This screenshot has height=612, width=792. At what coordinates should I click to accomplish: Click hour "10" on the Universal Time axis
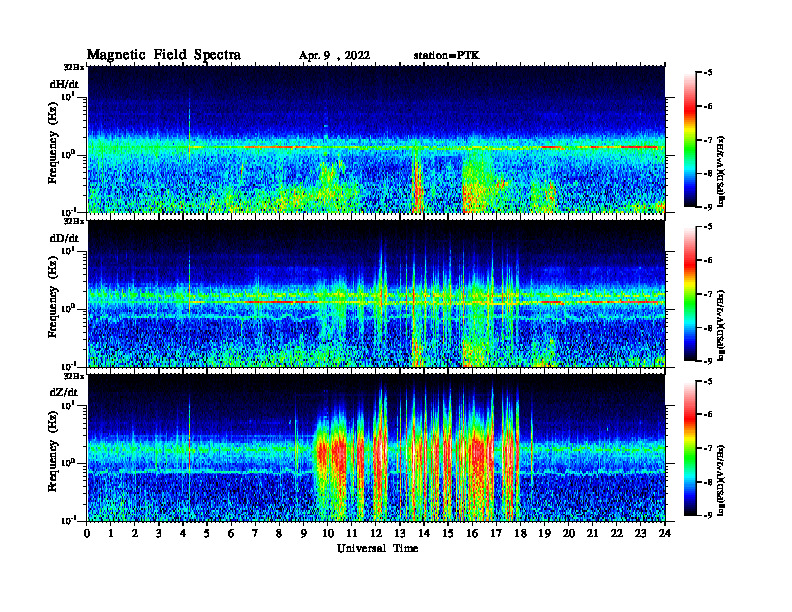coord(328,534)
